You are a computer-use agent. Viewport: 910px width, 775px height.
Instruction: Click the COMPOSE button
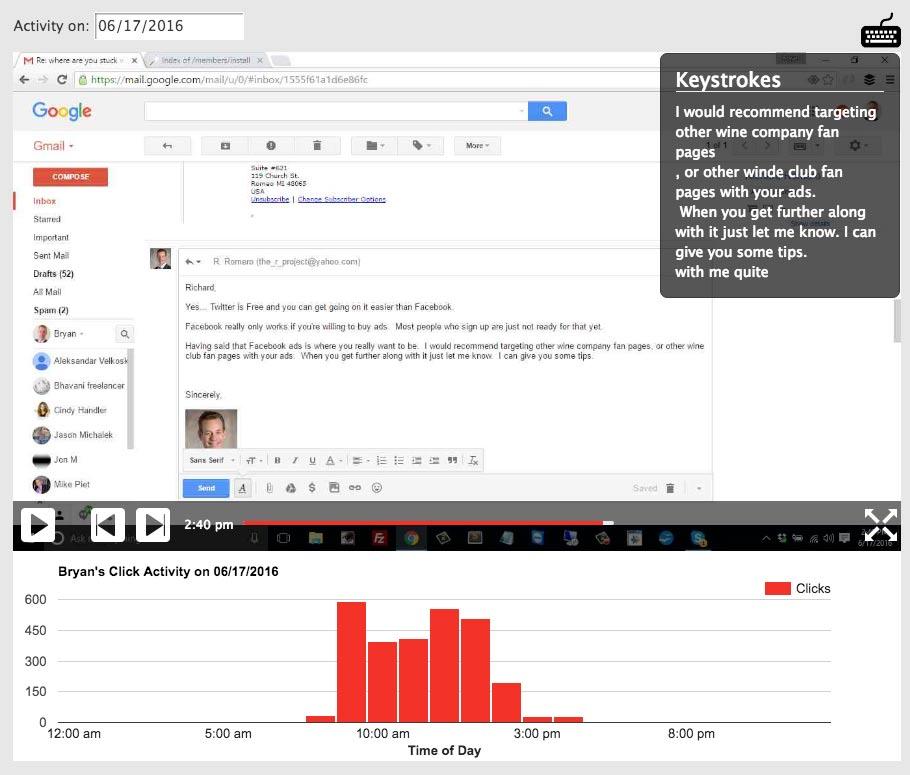pyautogui.click(x=70, y=176)
